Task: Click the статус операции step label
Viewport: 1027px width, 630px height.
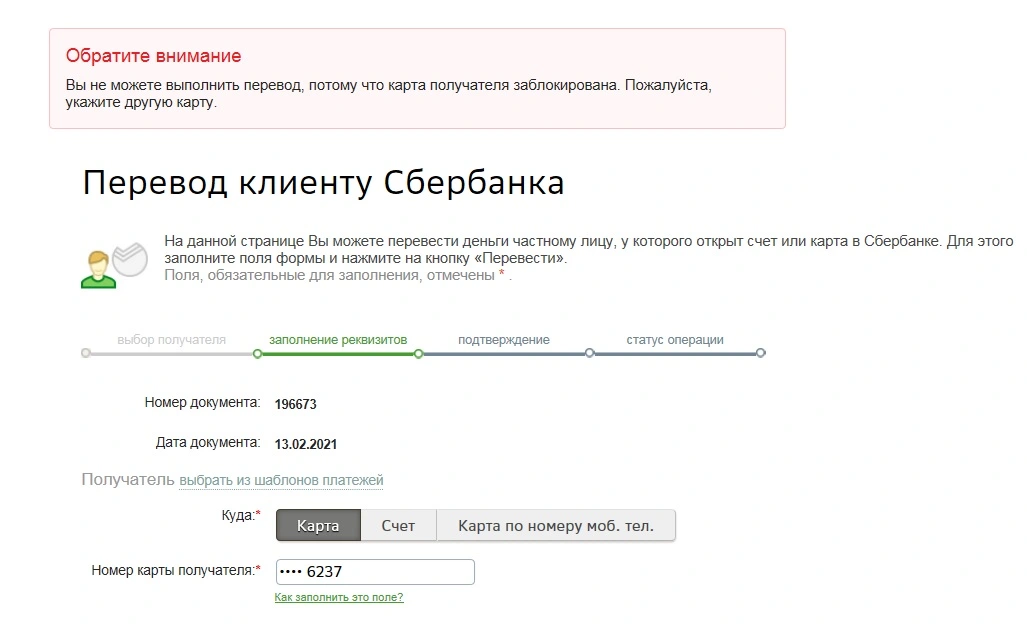Action: click(675, 340)
